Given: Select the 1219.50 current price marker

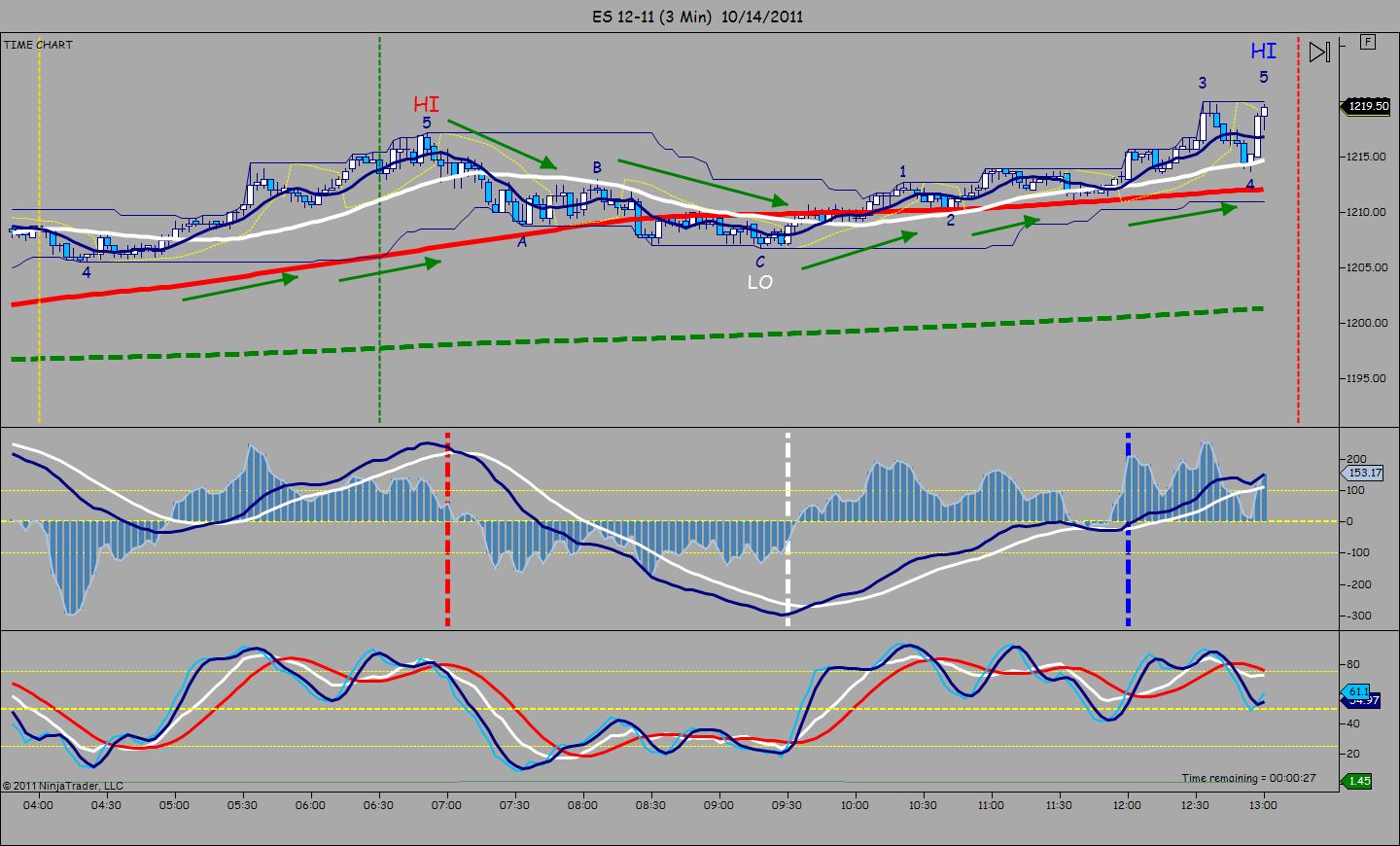Looking at the screenshot, I should click(1365, 106).
